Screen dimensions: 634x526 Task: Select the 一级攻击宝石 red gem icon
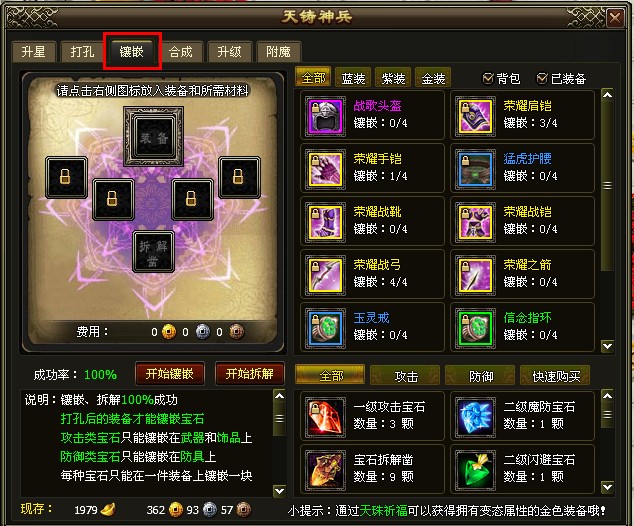pos(325,417)
